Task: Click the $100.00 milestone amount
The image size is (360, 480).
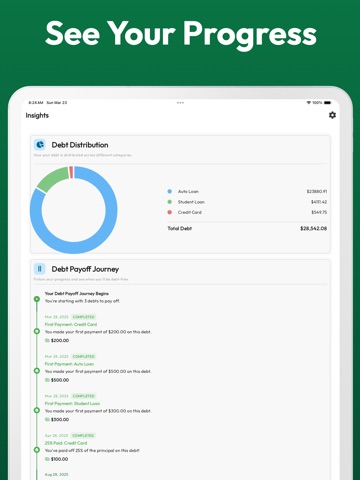Action: click(x=59, y=459)
